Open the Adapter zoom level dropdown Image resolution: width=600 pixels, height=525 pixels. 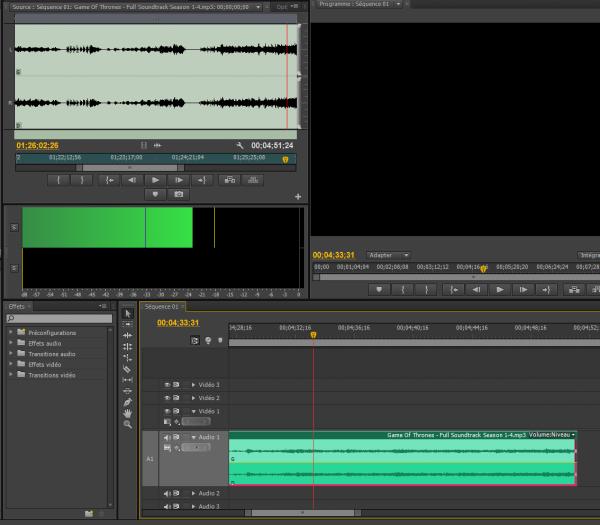(x=388, y=255)
